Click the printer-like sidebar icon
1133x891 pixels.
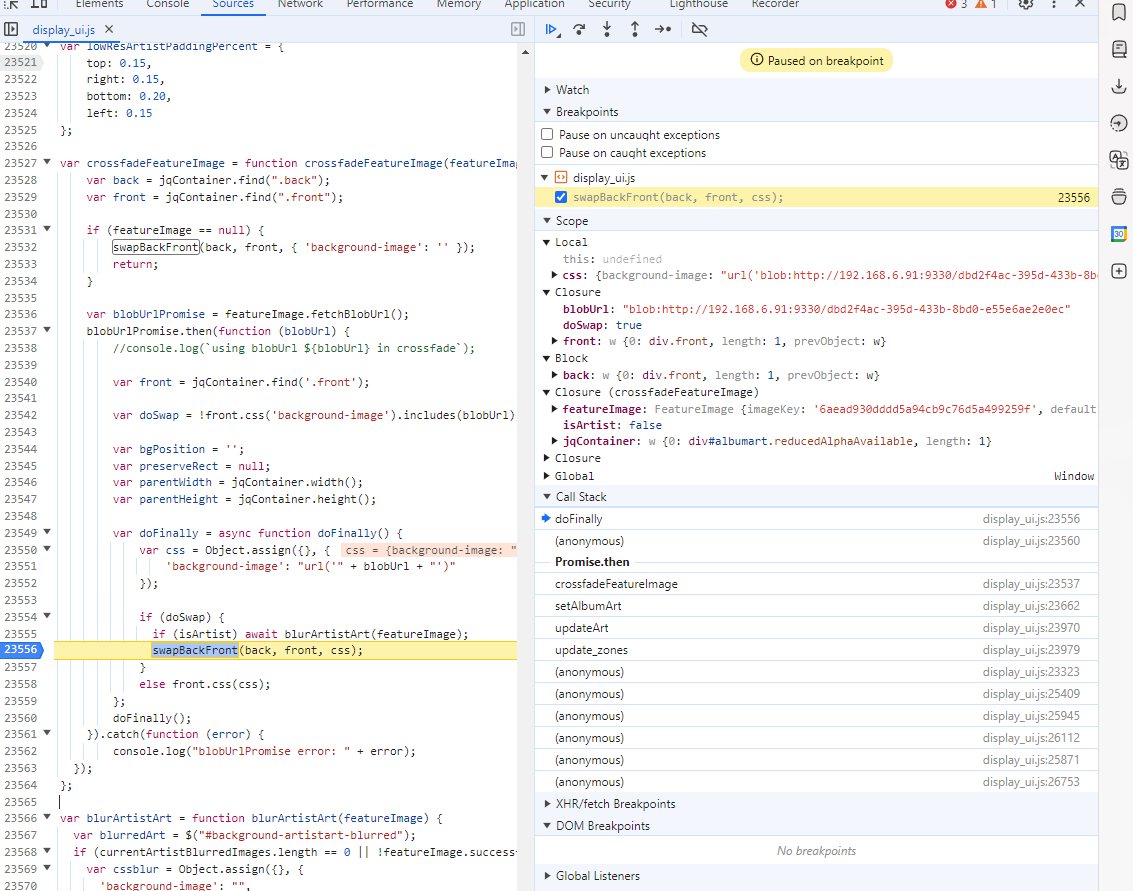tap(1119, 197)
